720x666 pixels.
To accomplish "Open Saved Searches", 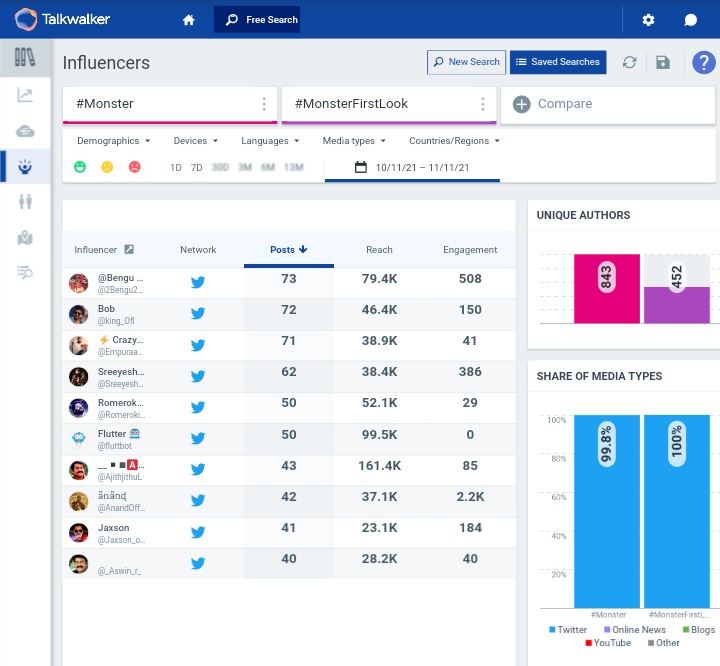I will pos(558,62).
